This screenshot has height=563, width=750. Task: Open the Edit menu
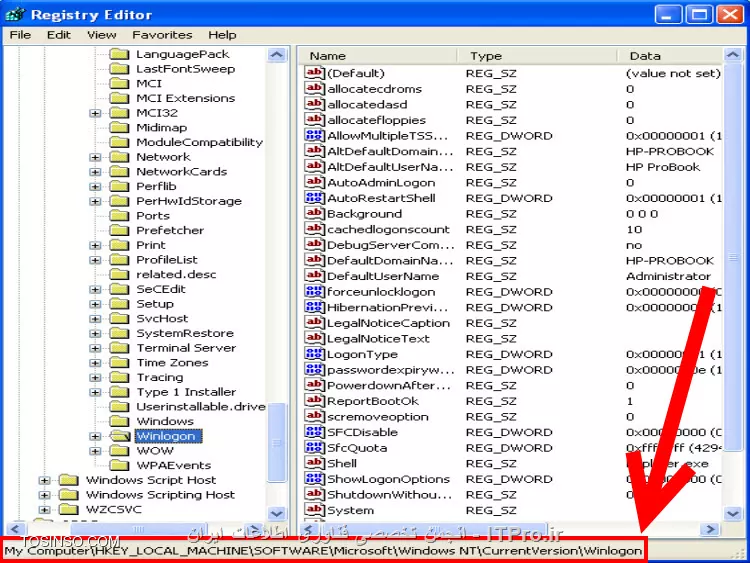coord(58,35)
